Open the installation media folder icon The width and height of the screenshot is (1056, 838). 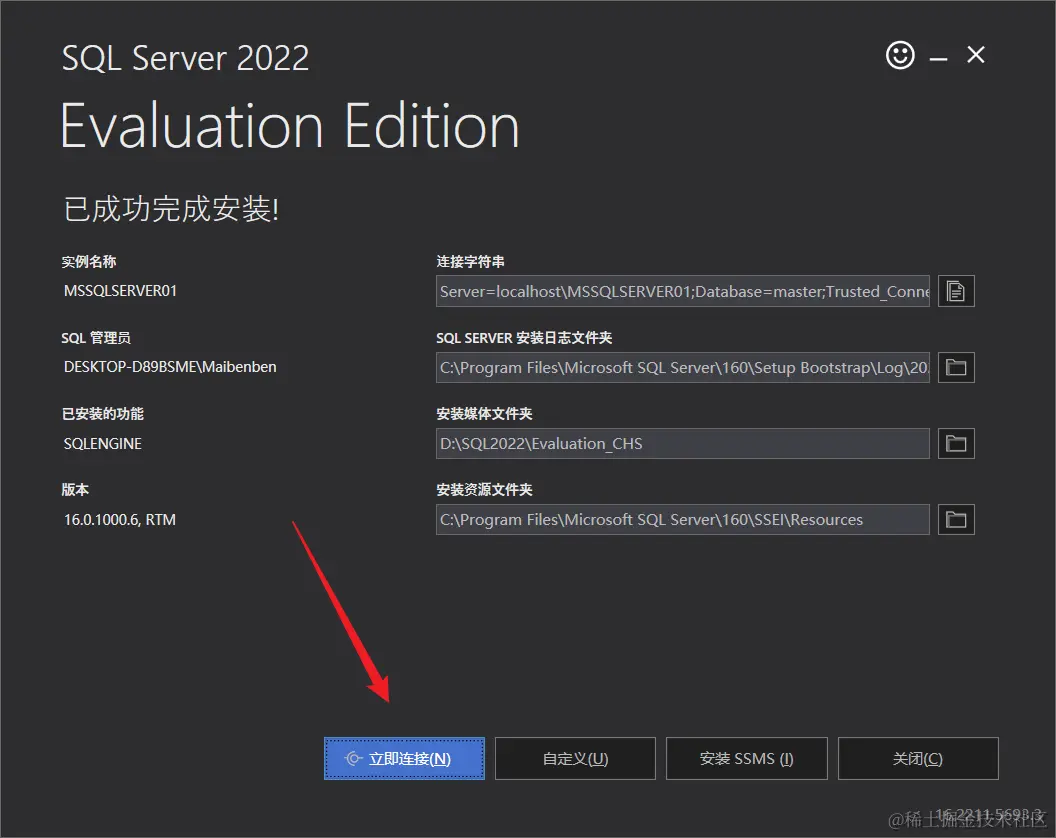[x=956, y=443]
